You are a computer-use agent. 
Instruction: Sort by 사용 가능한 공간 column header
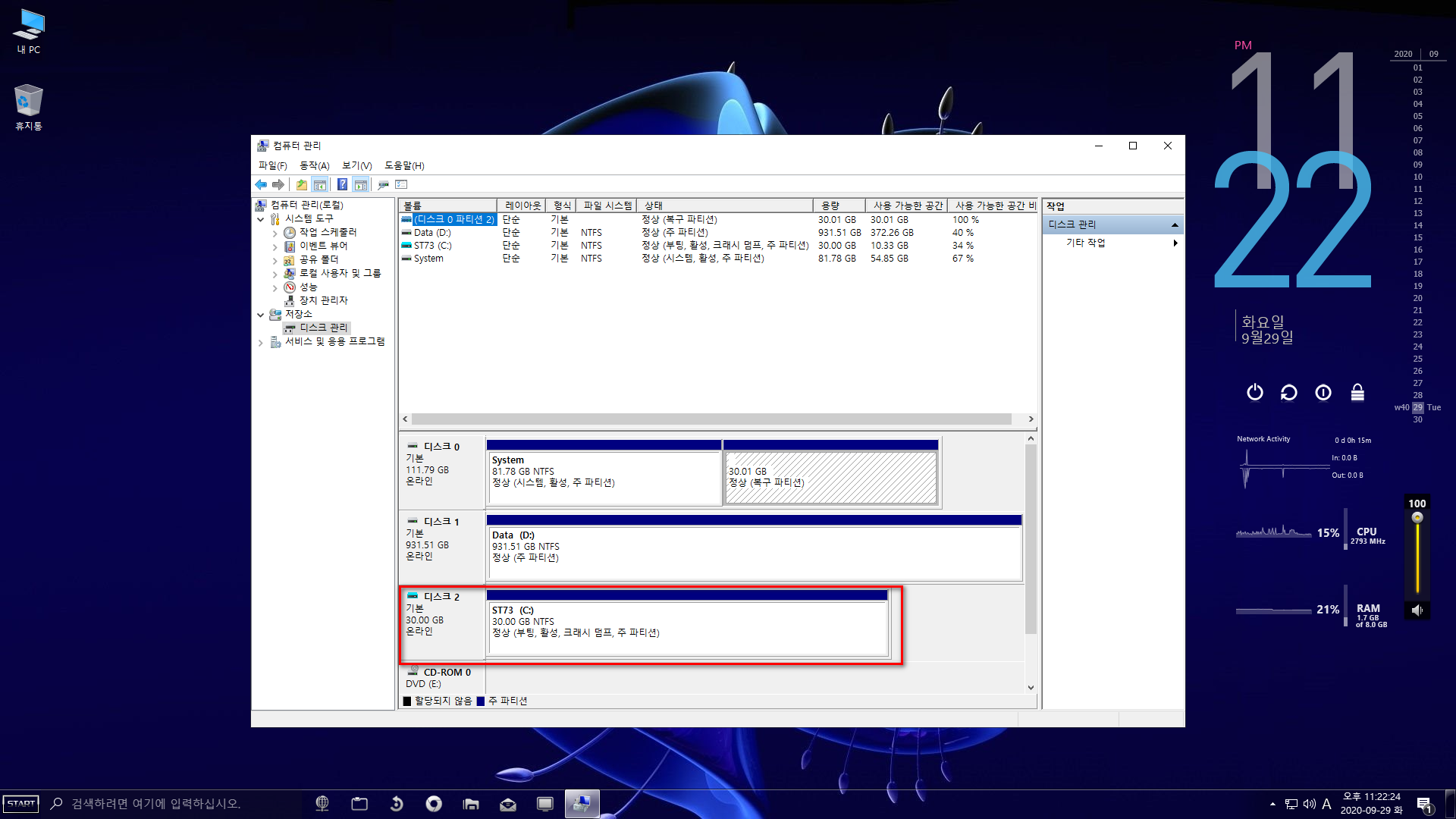[x=907, y=206]
